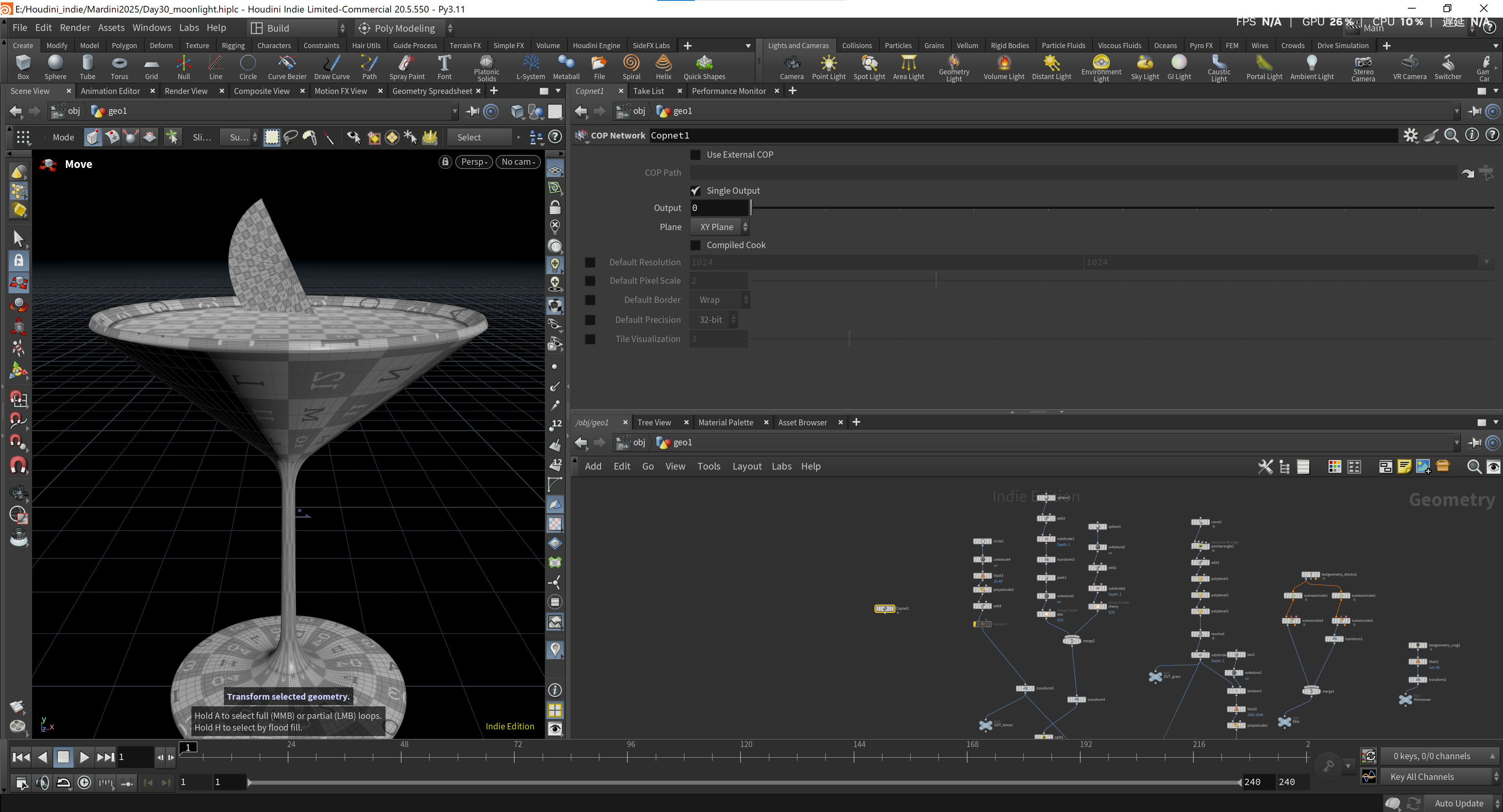Switch to the Performance Monitor tab

(729, 91)
